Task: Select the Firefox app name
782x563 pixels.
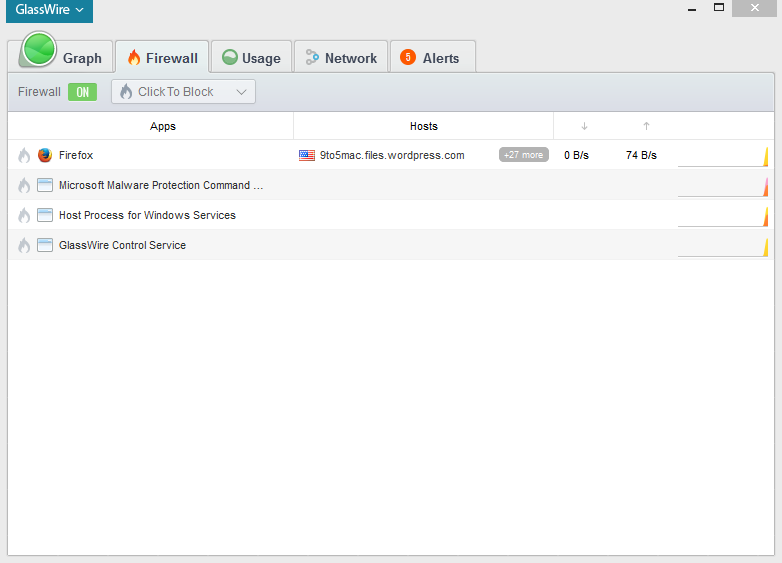Action: (x=76, y=155)
